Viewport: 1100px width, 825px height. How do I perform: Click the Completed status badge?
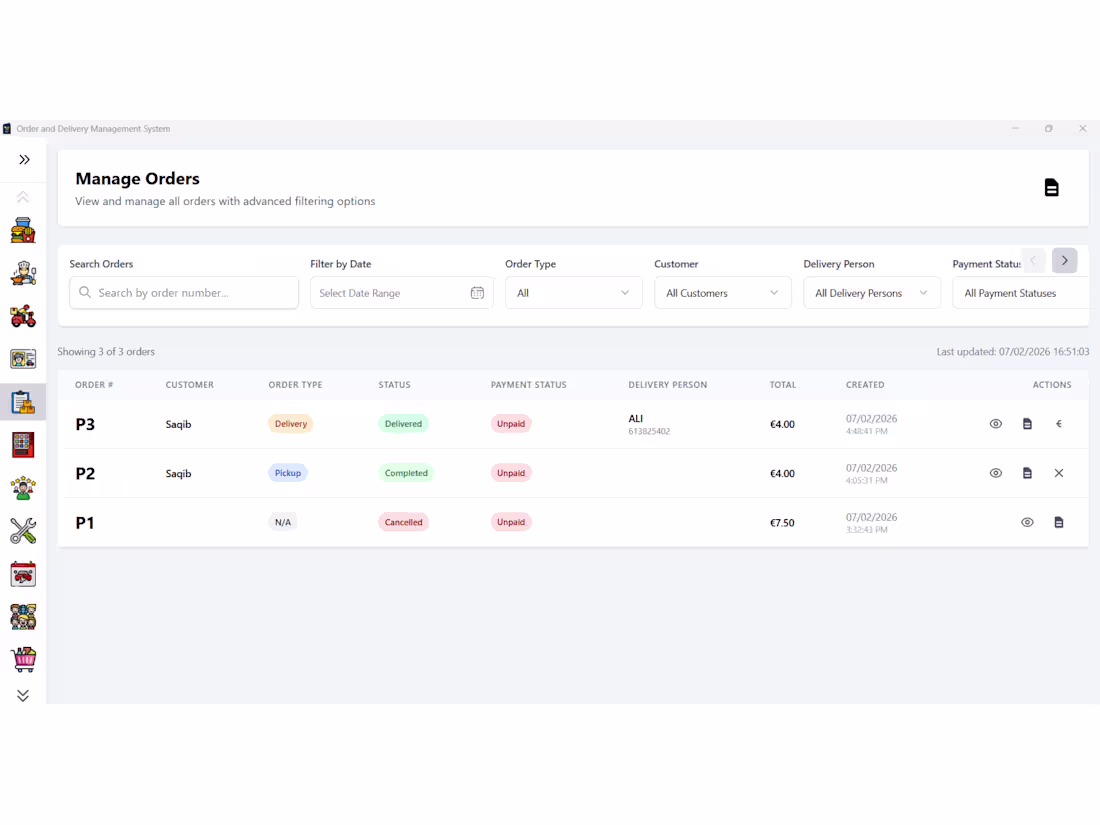coord(405,473)
